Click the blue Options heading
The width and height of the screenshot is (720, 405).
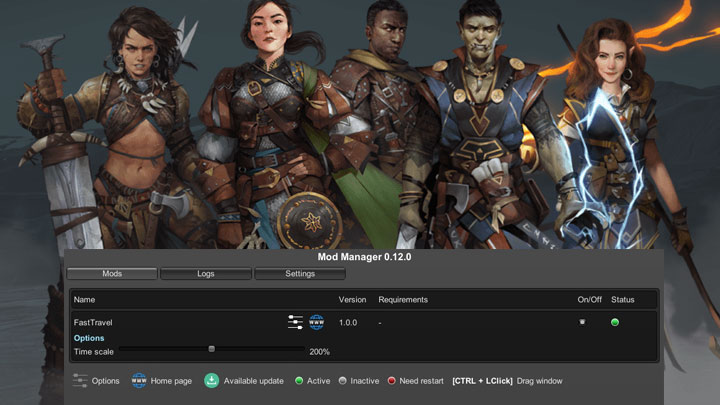(x=89, y=338)
